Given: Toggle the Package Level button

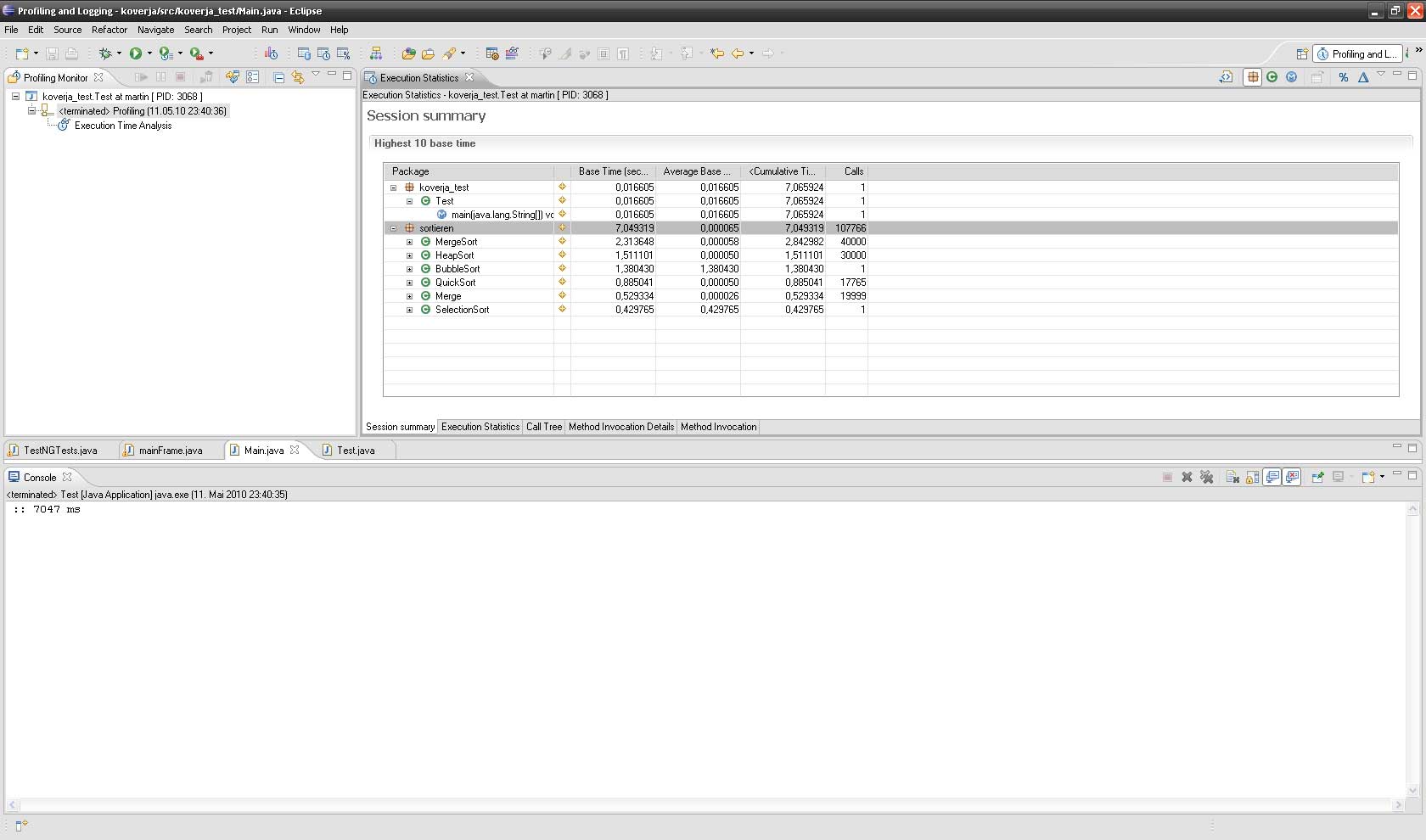Looking at the screenshot, I should (x=1252, y=77).
